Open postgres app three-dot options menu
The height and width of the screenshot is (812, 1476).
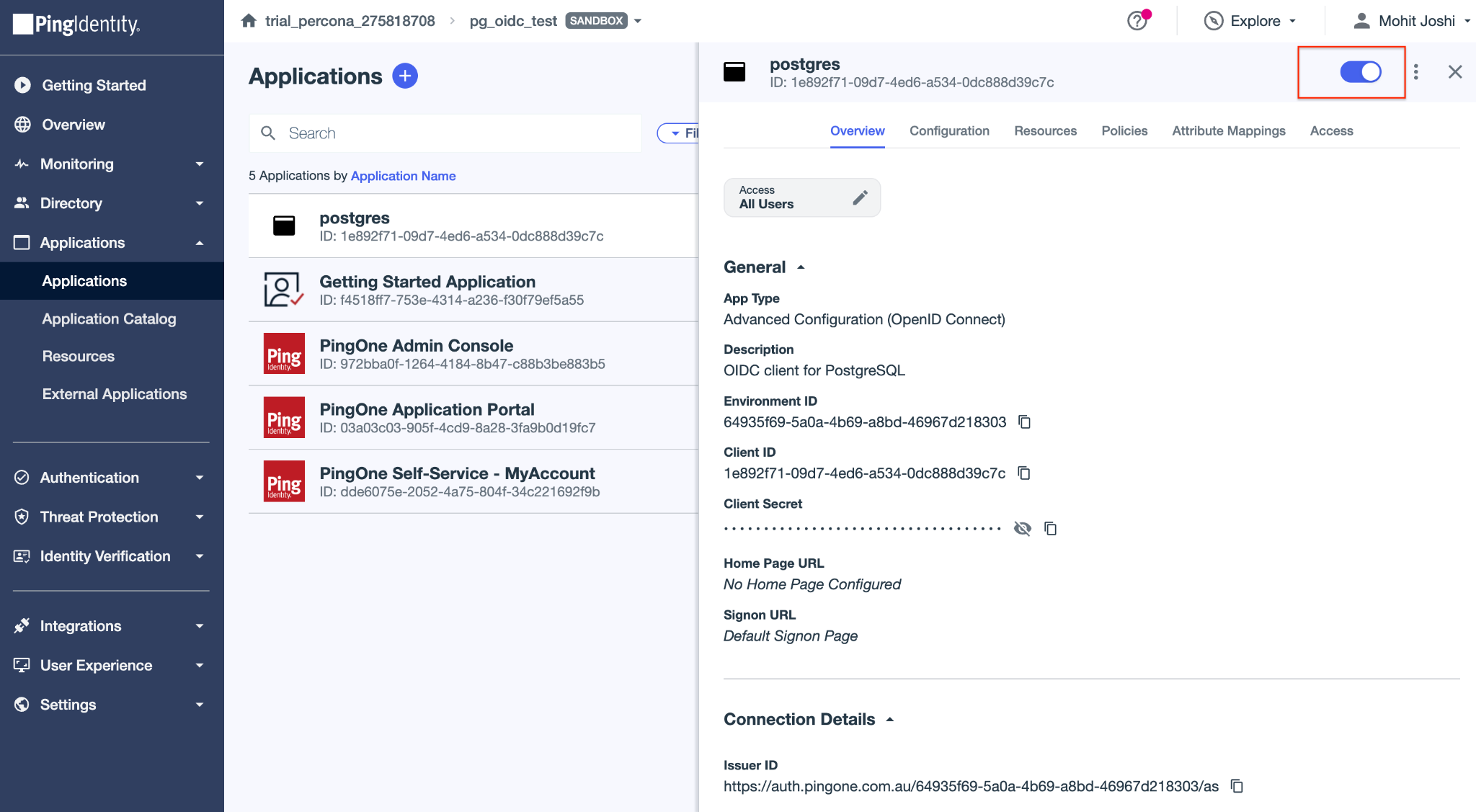[1416, 72]
